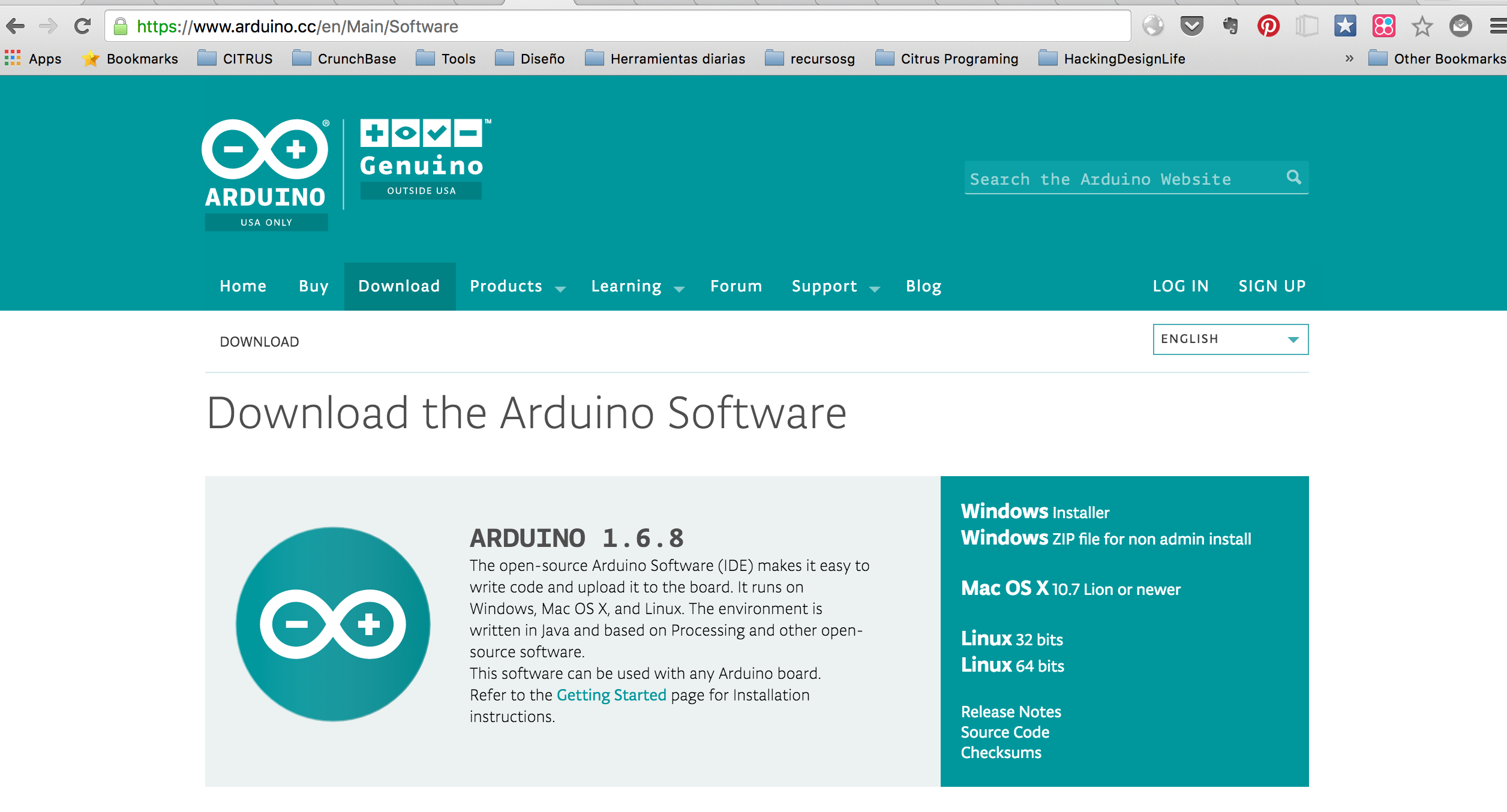
Task: Expand the Support menu
Action: [x=835, y=287]
